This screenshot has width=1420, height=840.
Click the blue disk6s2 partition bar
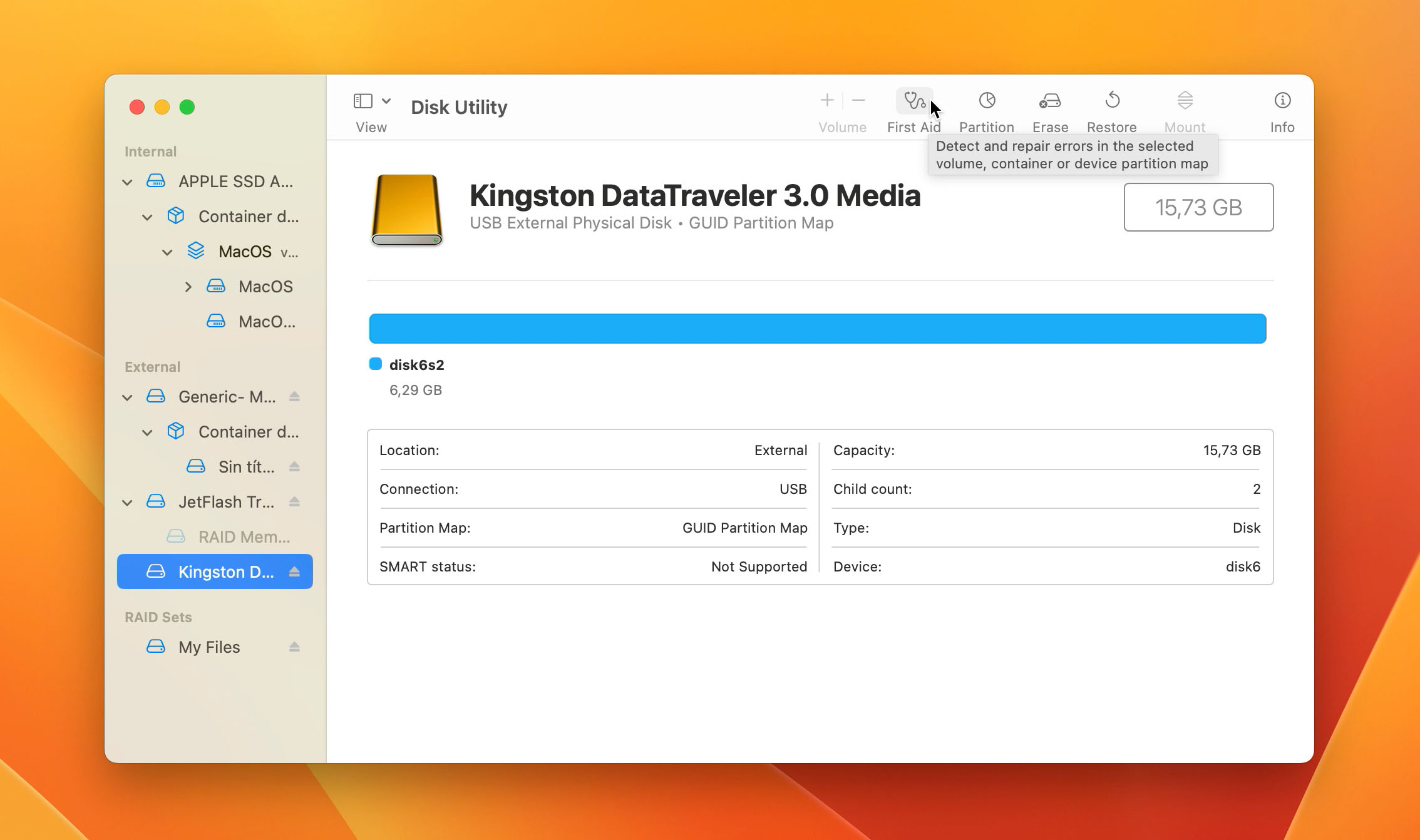(818, 329)
